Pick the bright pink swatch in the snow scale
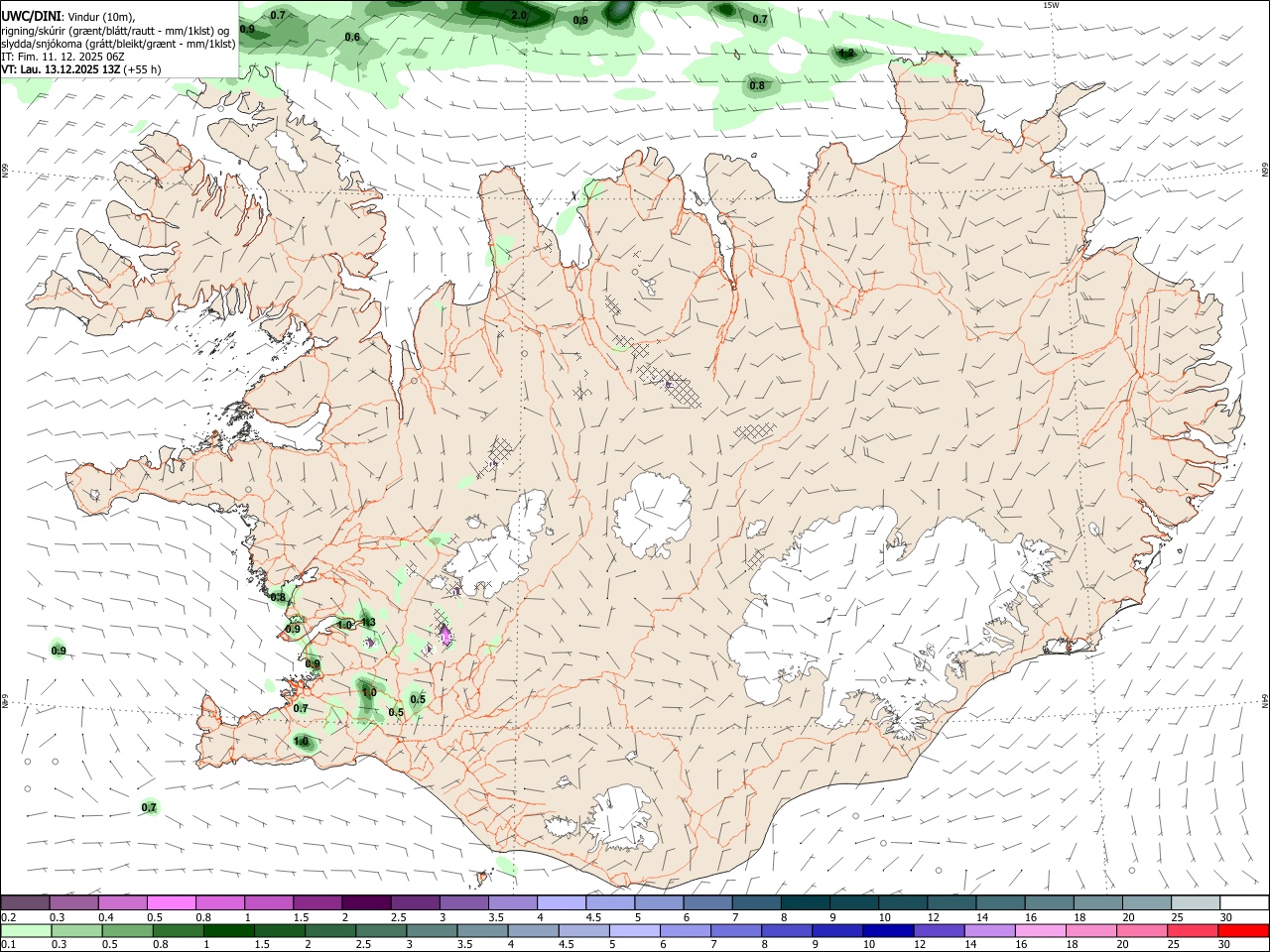Image resolution: width=1270 pixels, height=952 pixels. click(172, 902)
